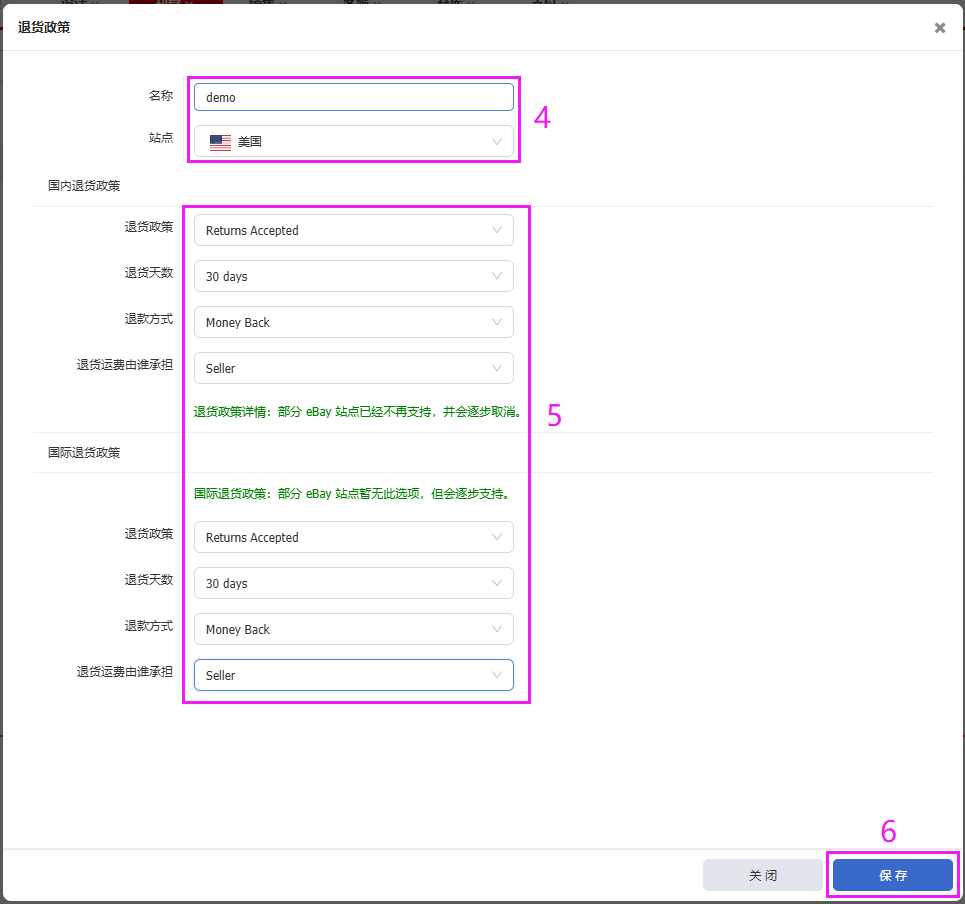
Task: Open the 站点 dropdown showing 美国
Action: [x=354, y=142]
